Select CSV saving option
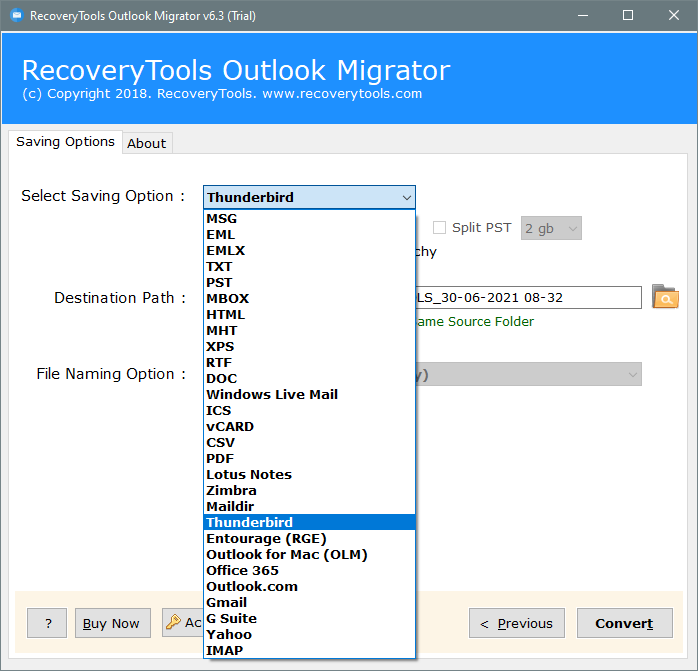This screenshot has width=698, height=671. tap(309, 443)
